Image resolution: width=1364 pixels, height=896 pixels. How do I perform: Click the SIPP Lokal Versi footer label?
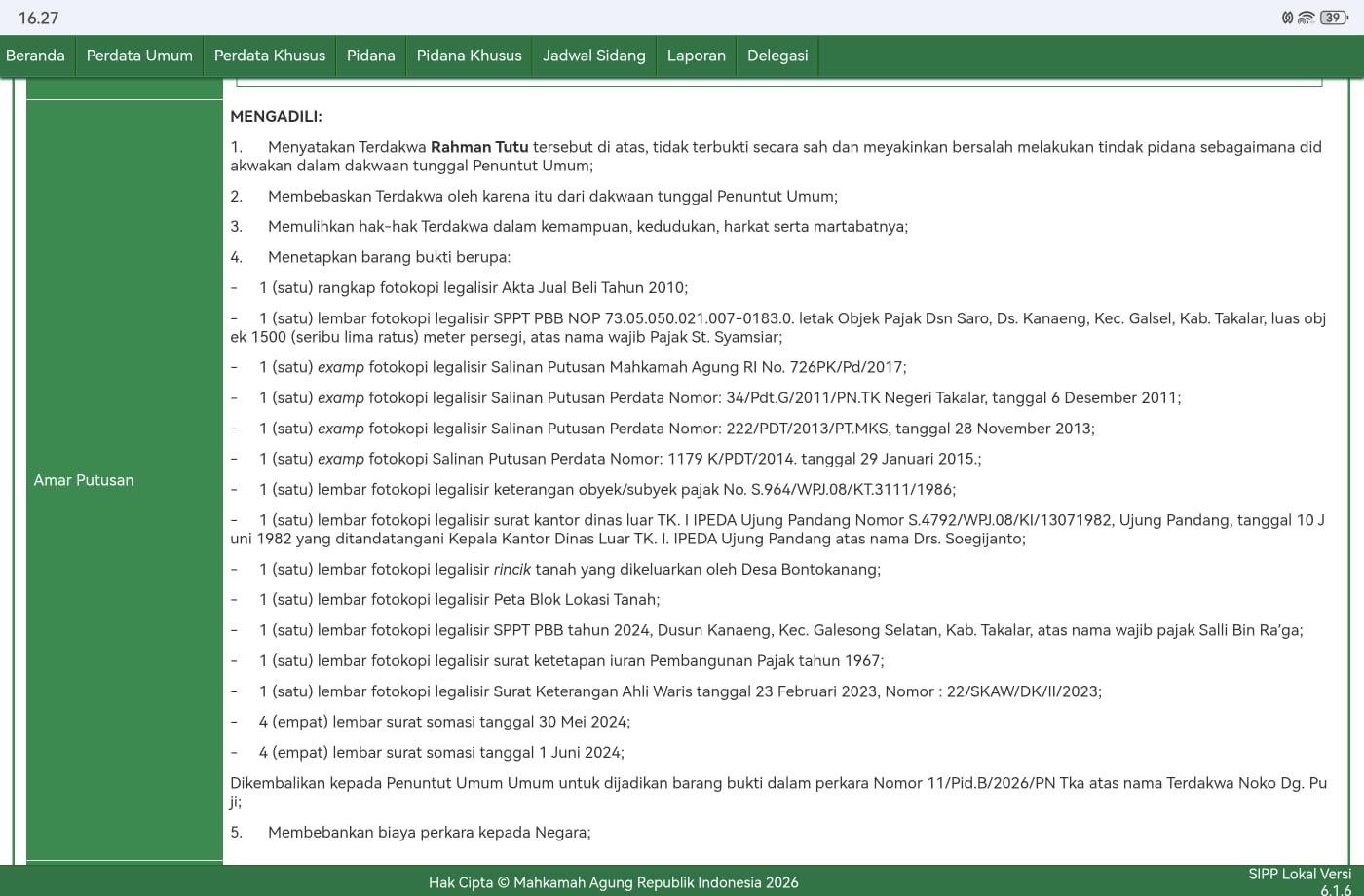(1299, 875)
